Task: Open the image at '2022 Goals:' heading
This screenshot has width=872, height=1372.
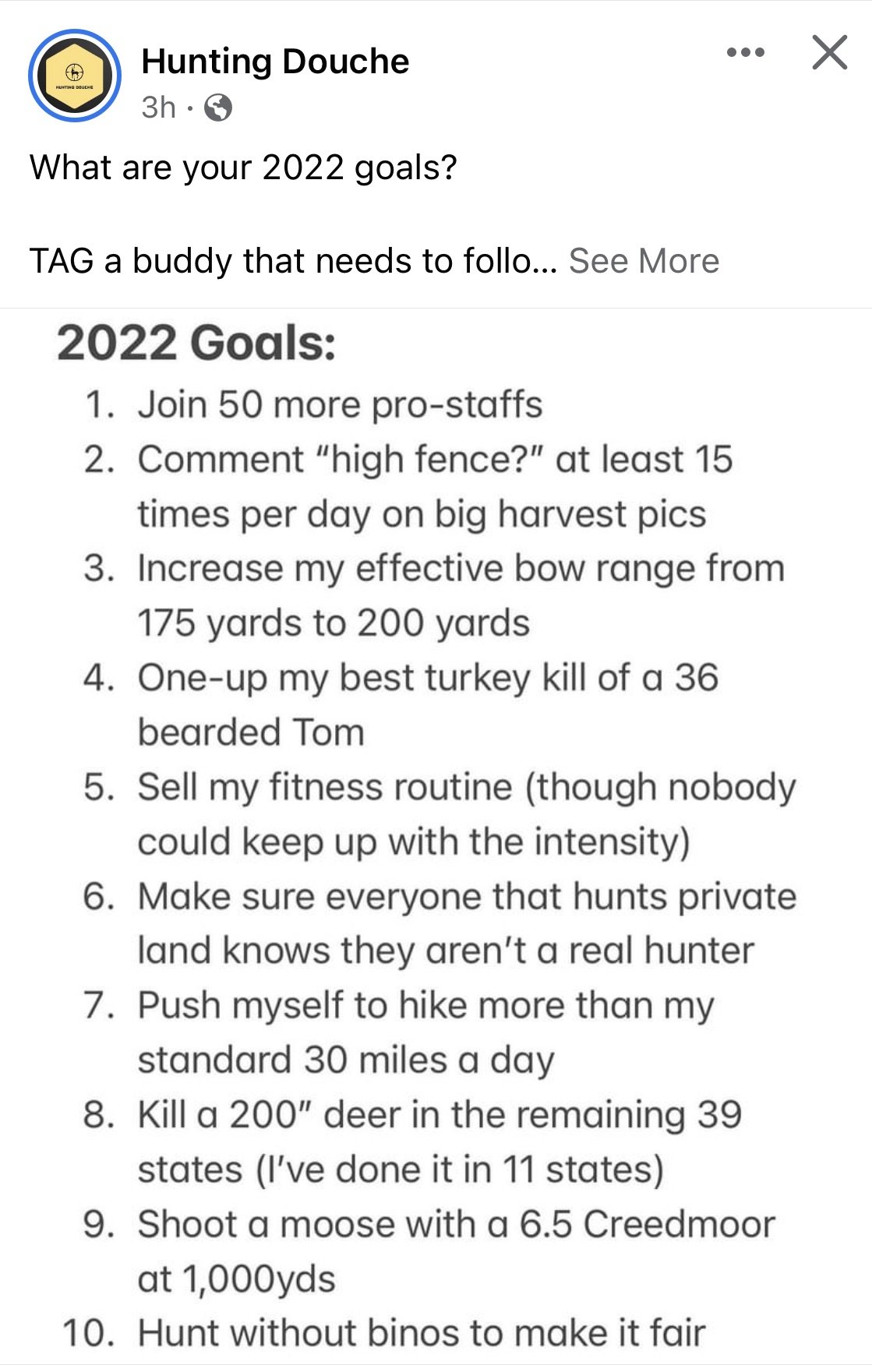Action: tap(196, 343)
